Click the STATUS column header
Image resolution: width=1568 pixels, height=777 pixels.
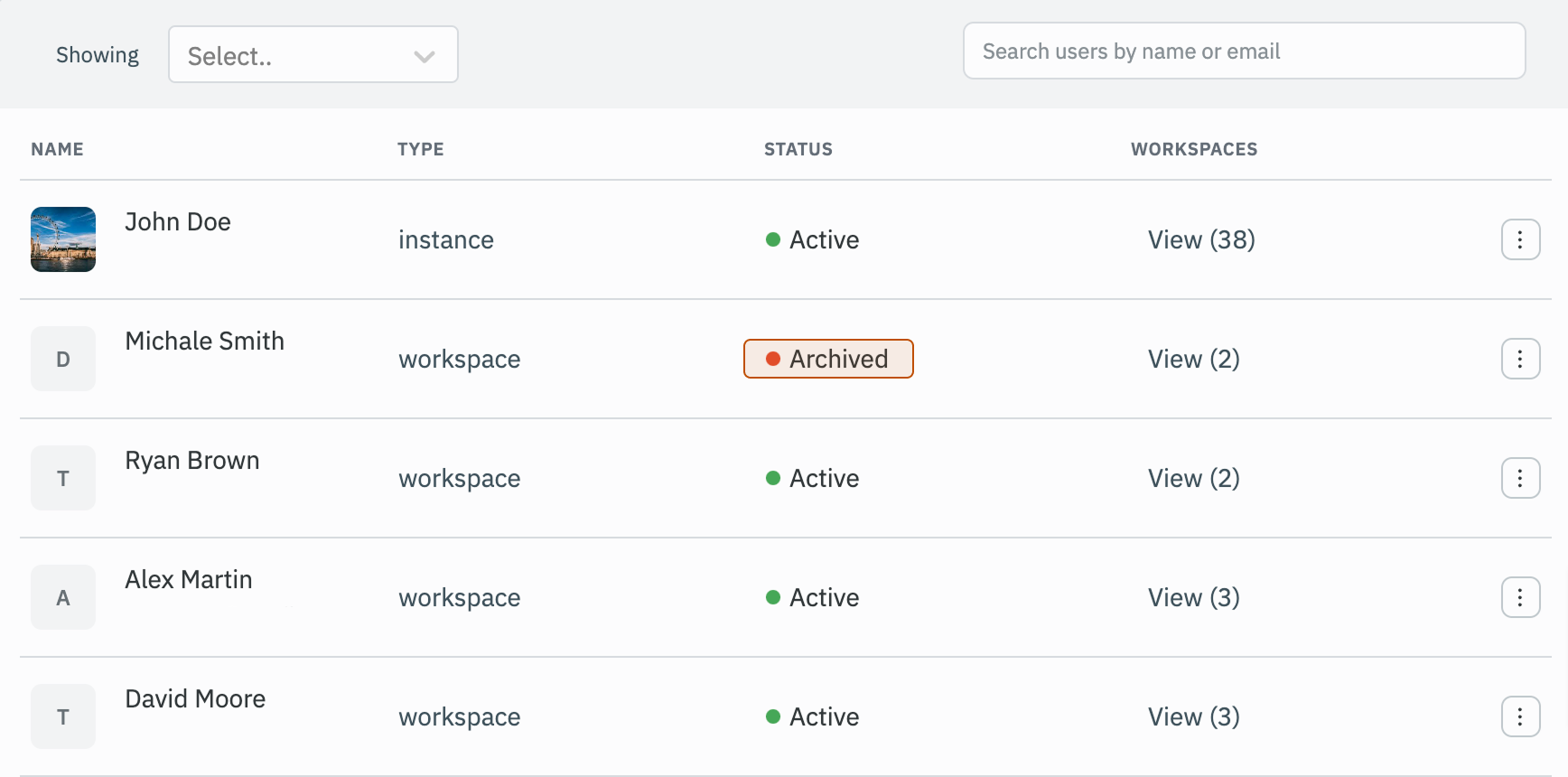[x=798, y=149]
